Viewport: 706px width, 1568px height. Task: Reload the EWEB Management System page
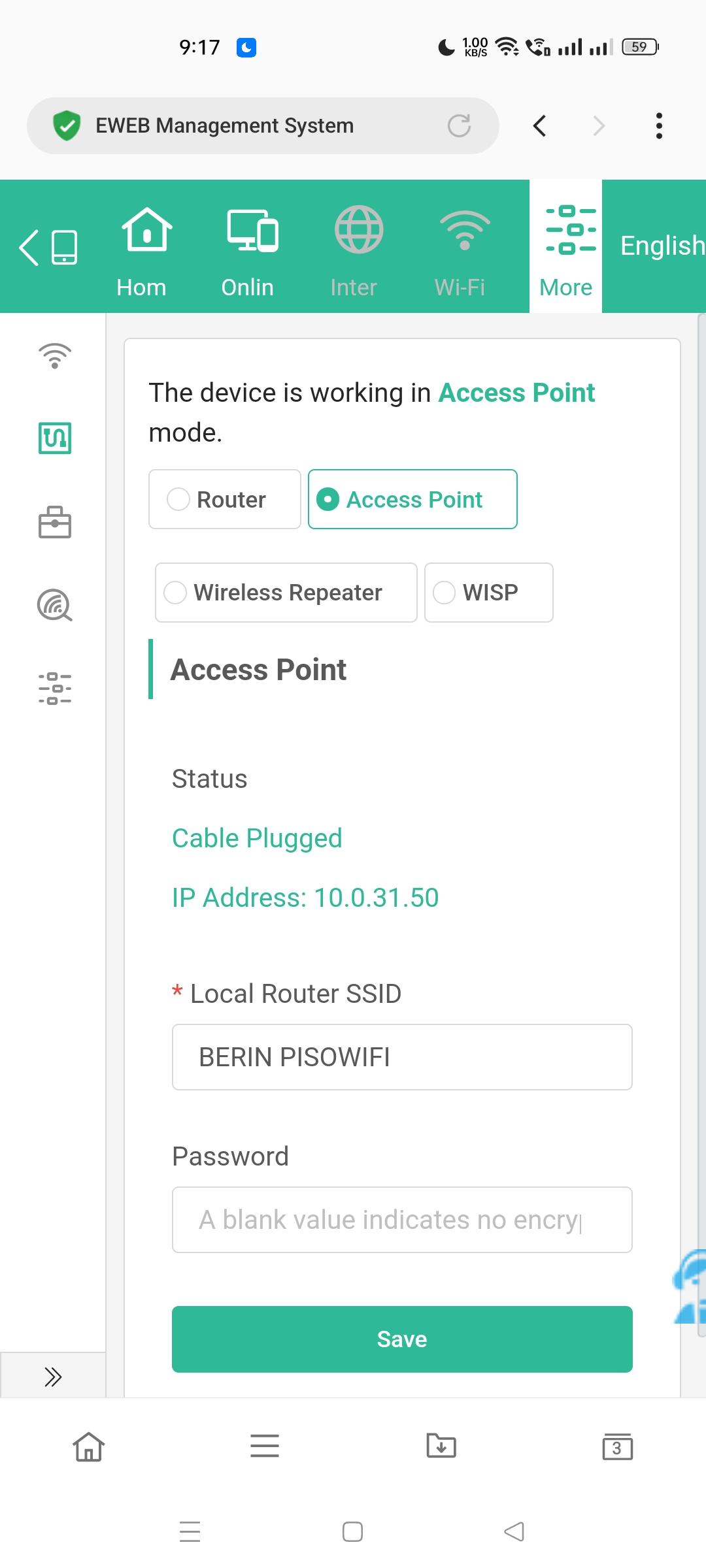(x=459, y=125)
